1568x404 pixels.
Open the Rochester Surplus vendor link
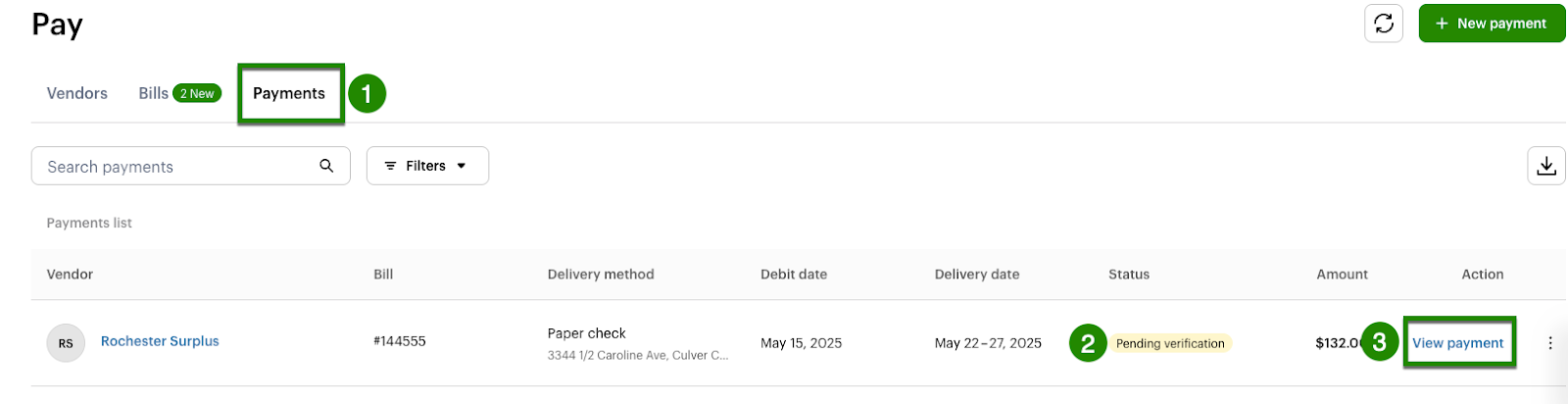[160, 341]
